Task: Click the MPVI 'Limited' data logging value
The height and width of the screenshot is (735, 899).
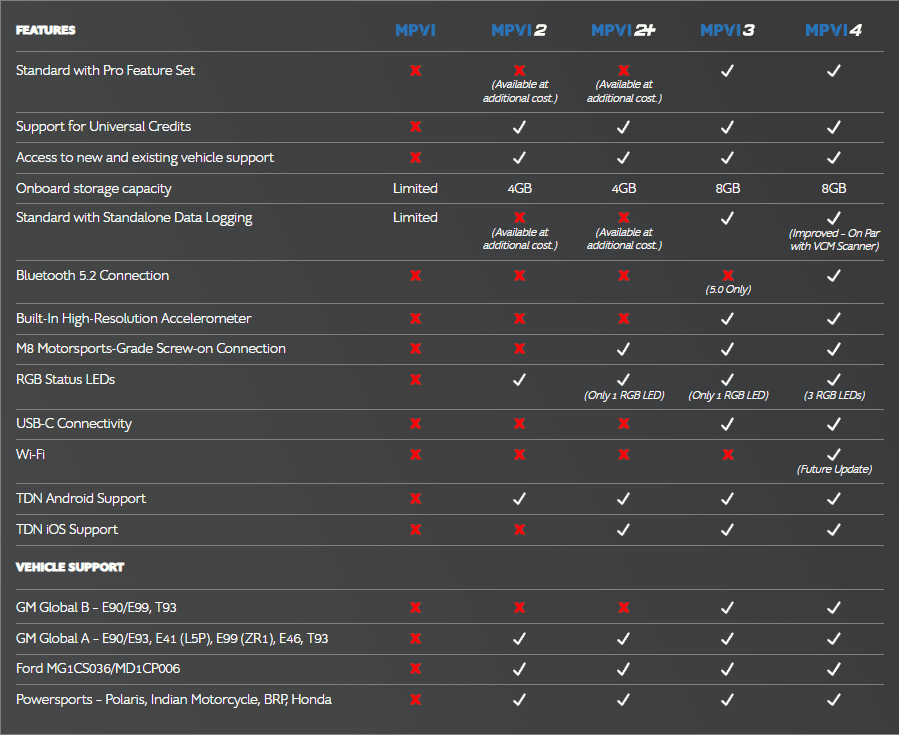Action: 415,217
